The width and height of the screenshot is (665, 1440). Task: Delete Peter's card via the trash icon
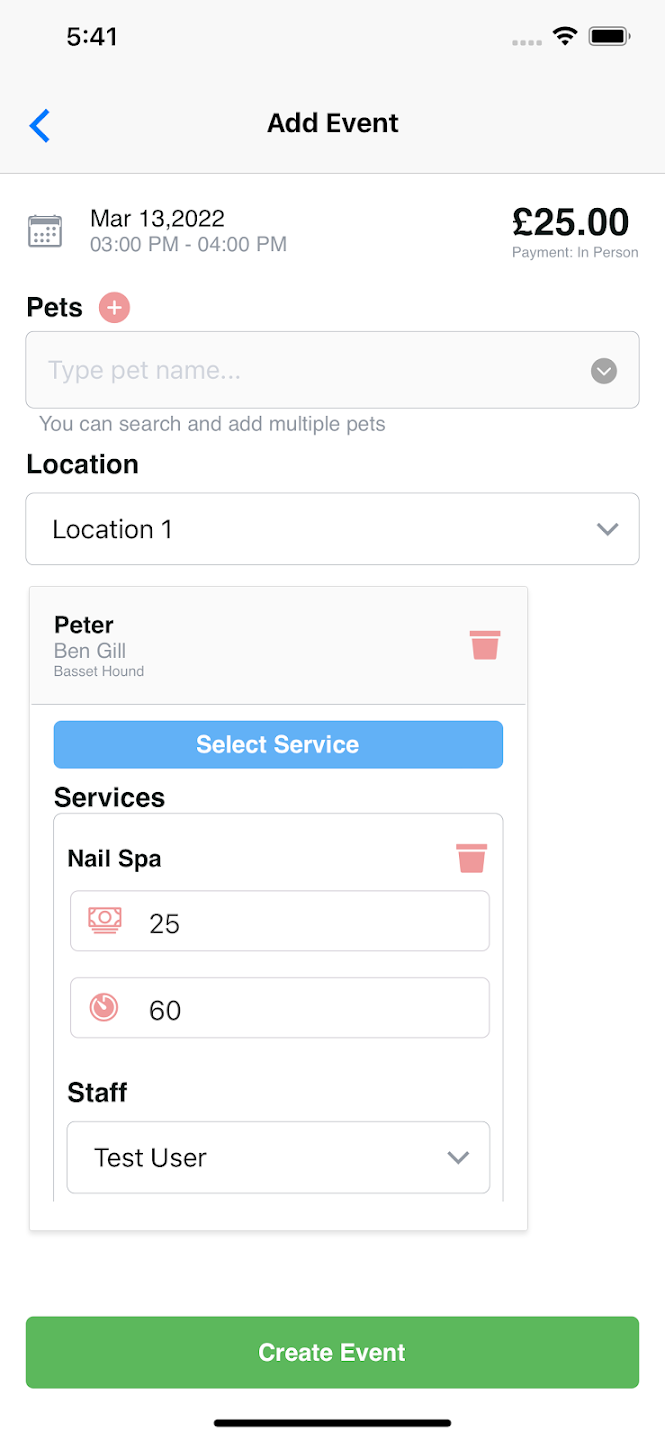point(485,645)
